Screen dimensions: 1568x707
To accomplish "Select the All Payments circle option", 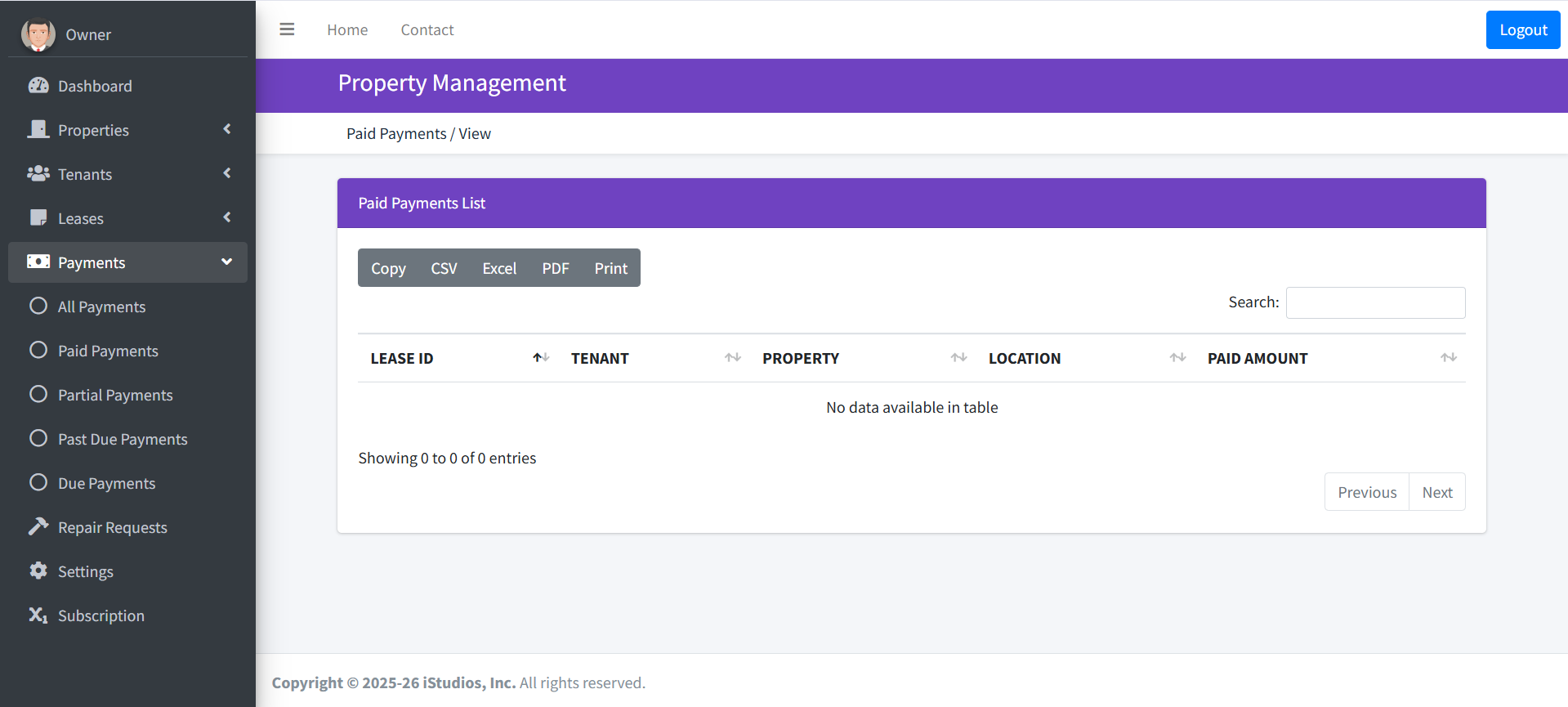I will (38, 307).
